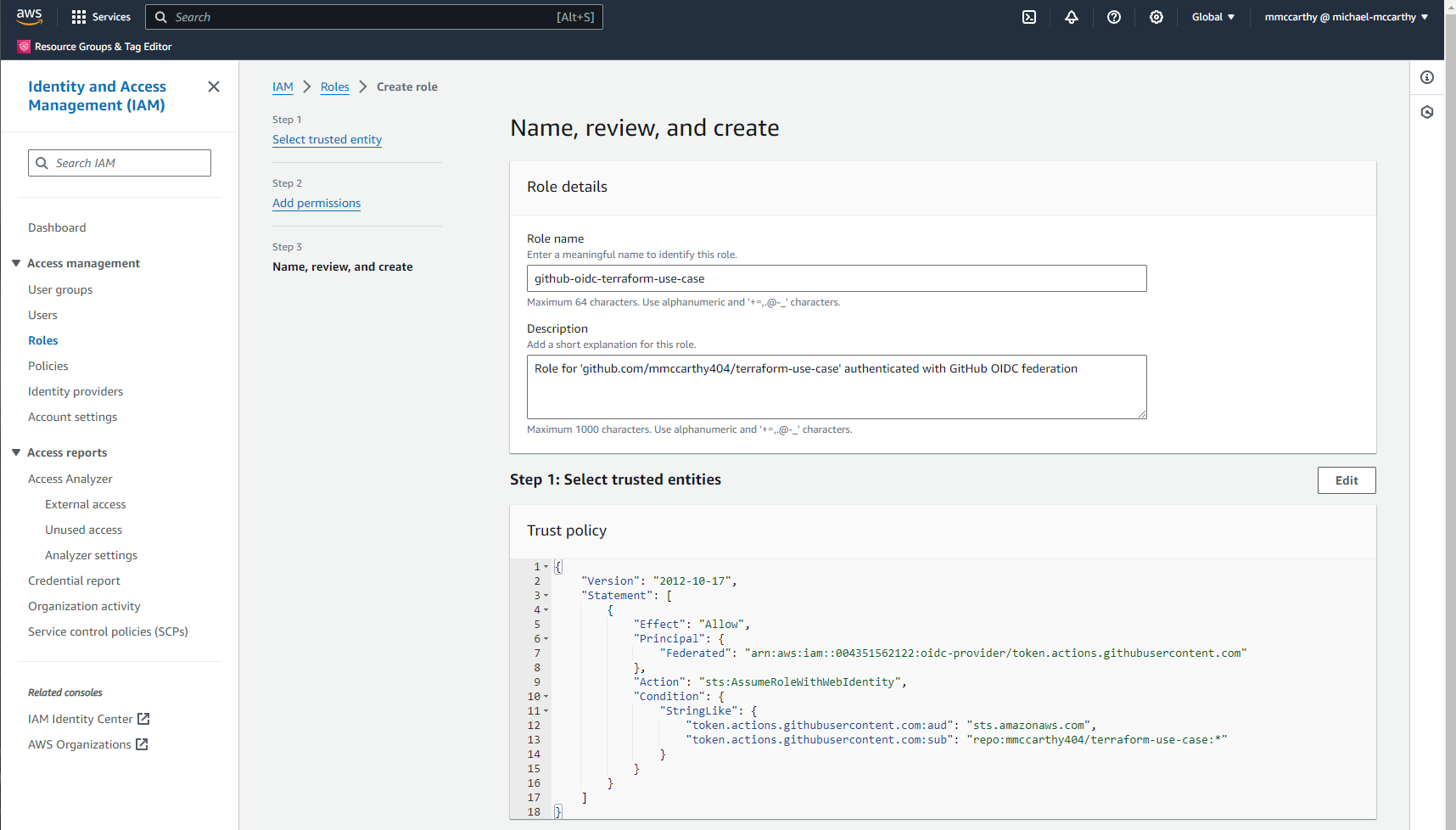Click the sts:AssumeRoleWithWebIdentity action line

coord(770,682)
